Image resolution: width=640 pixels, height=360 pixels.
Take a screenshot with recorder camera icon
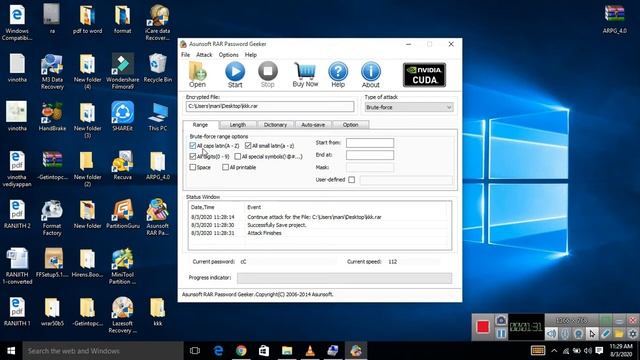(501, 320)
